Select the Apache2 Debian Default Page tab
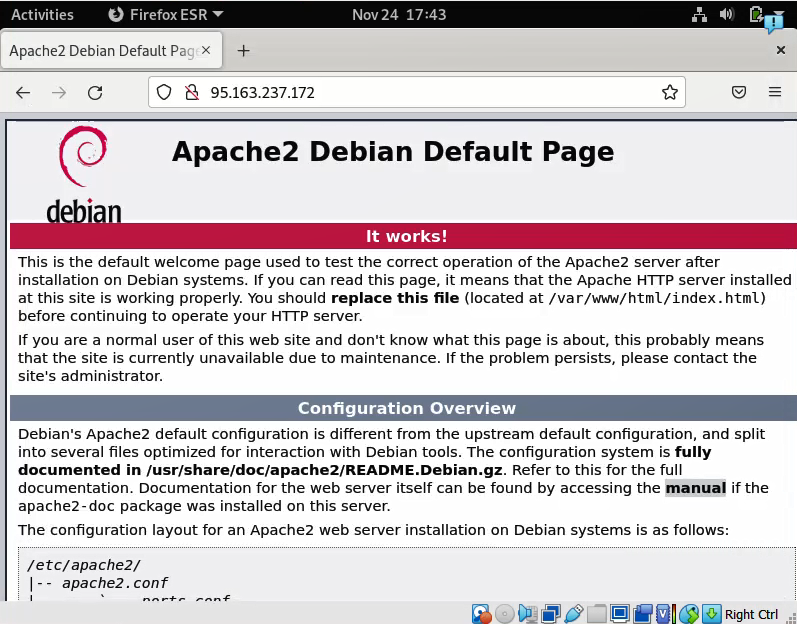 [x=100, y=50]
